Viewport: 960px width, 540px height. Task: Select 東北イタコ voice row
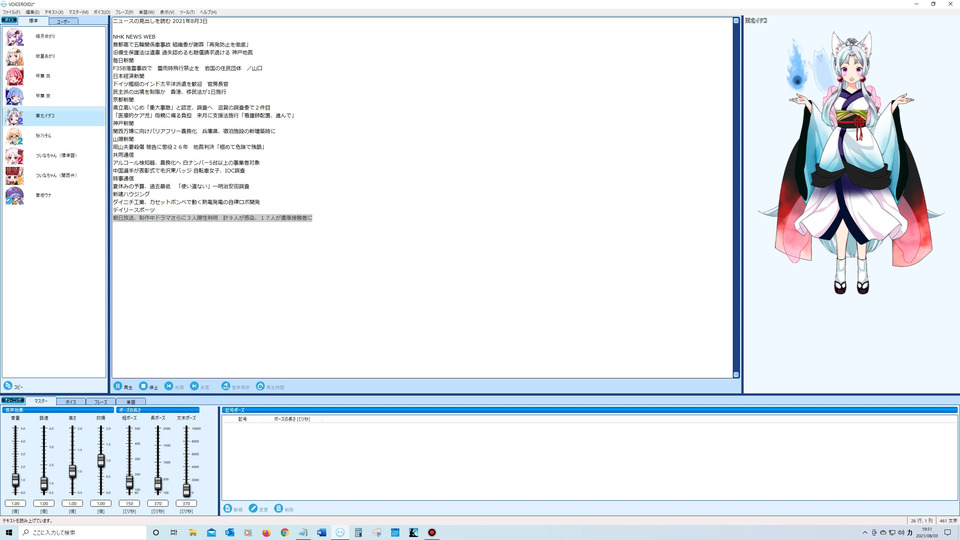click(54, 116)
